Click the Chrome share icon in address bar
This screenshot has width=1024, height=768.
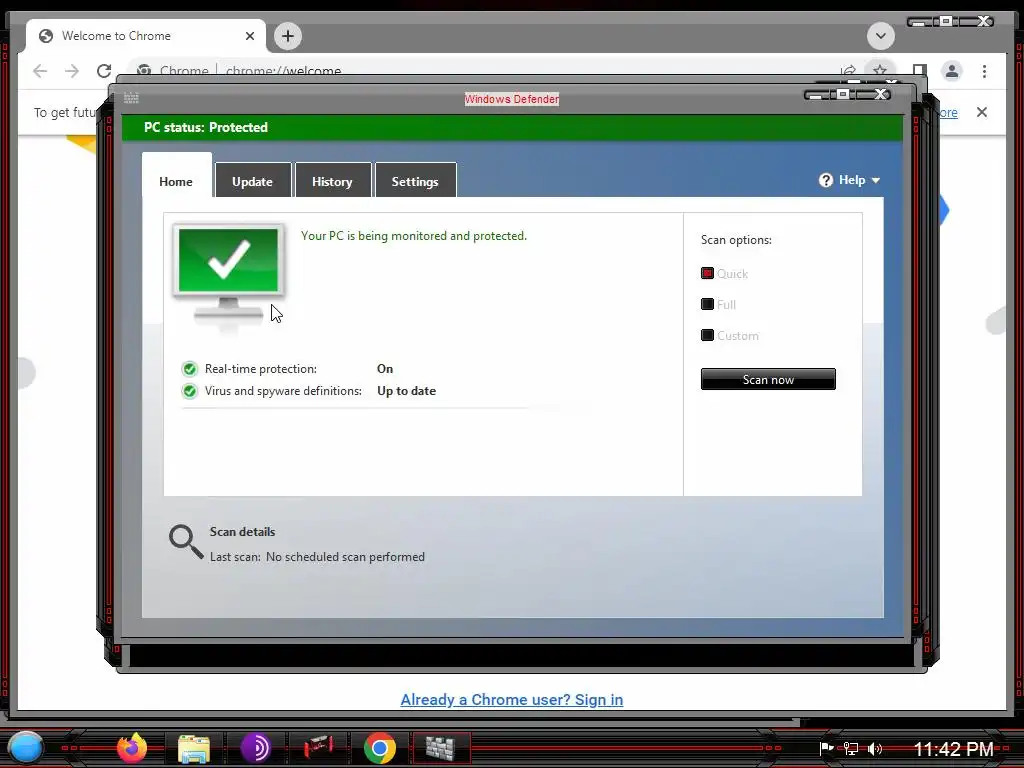click(848, 70)
